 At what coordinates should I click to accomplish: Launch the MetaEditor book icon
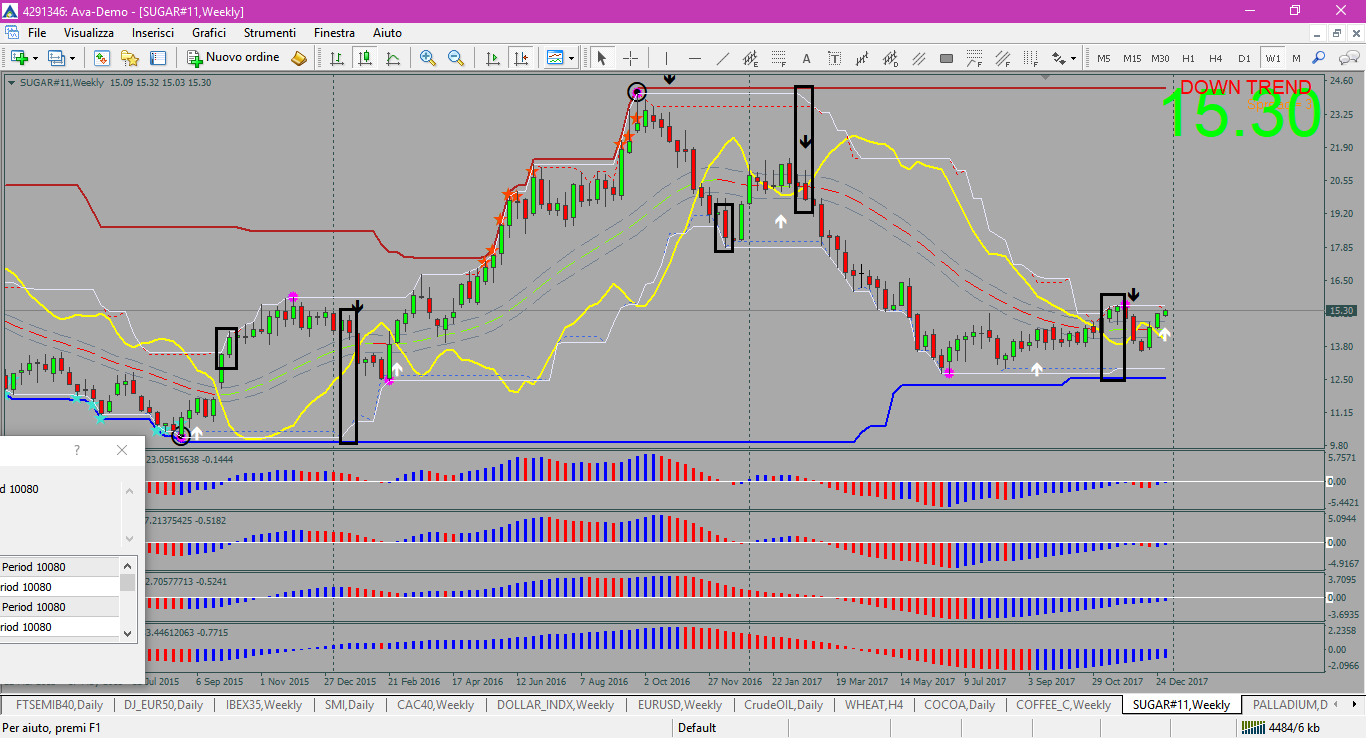click(x=299, y=58)
